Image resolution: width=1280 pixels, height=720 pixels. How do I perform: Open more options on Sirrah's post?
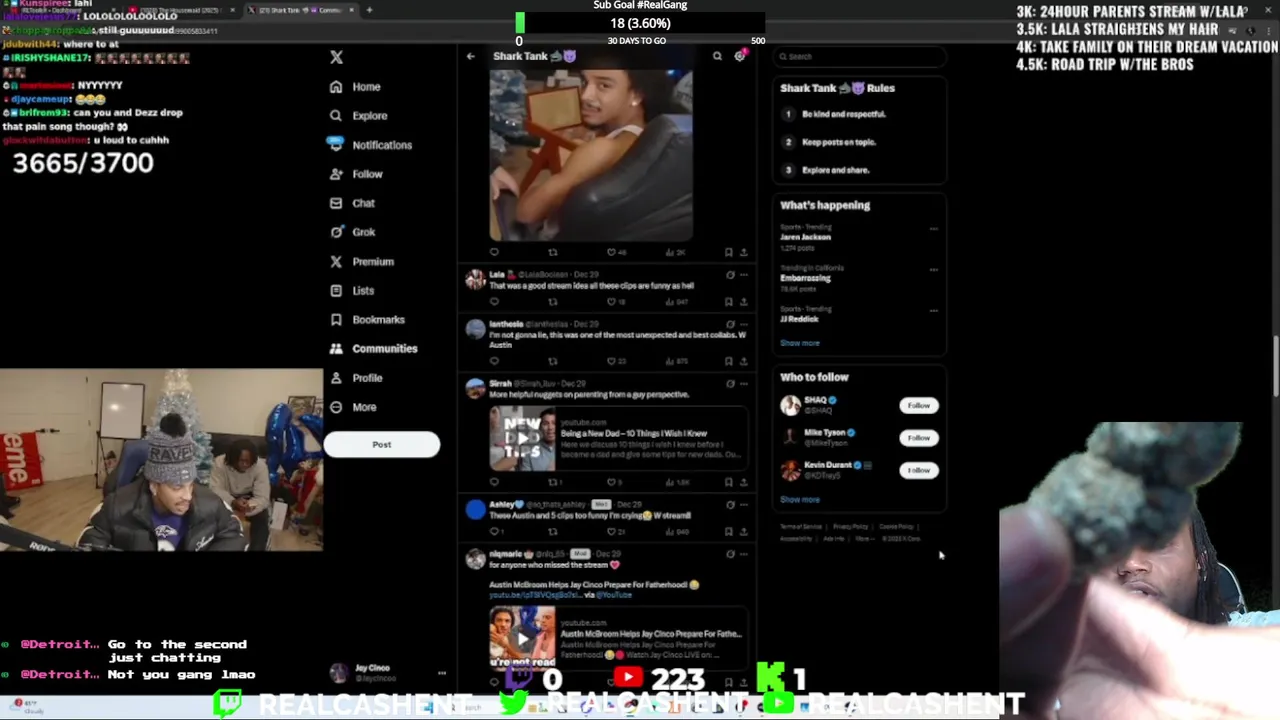744,384
